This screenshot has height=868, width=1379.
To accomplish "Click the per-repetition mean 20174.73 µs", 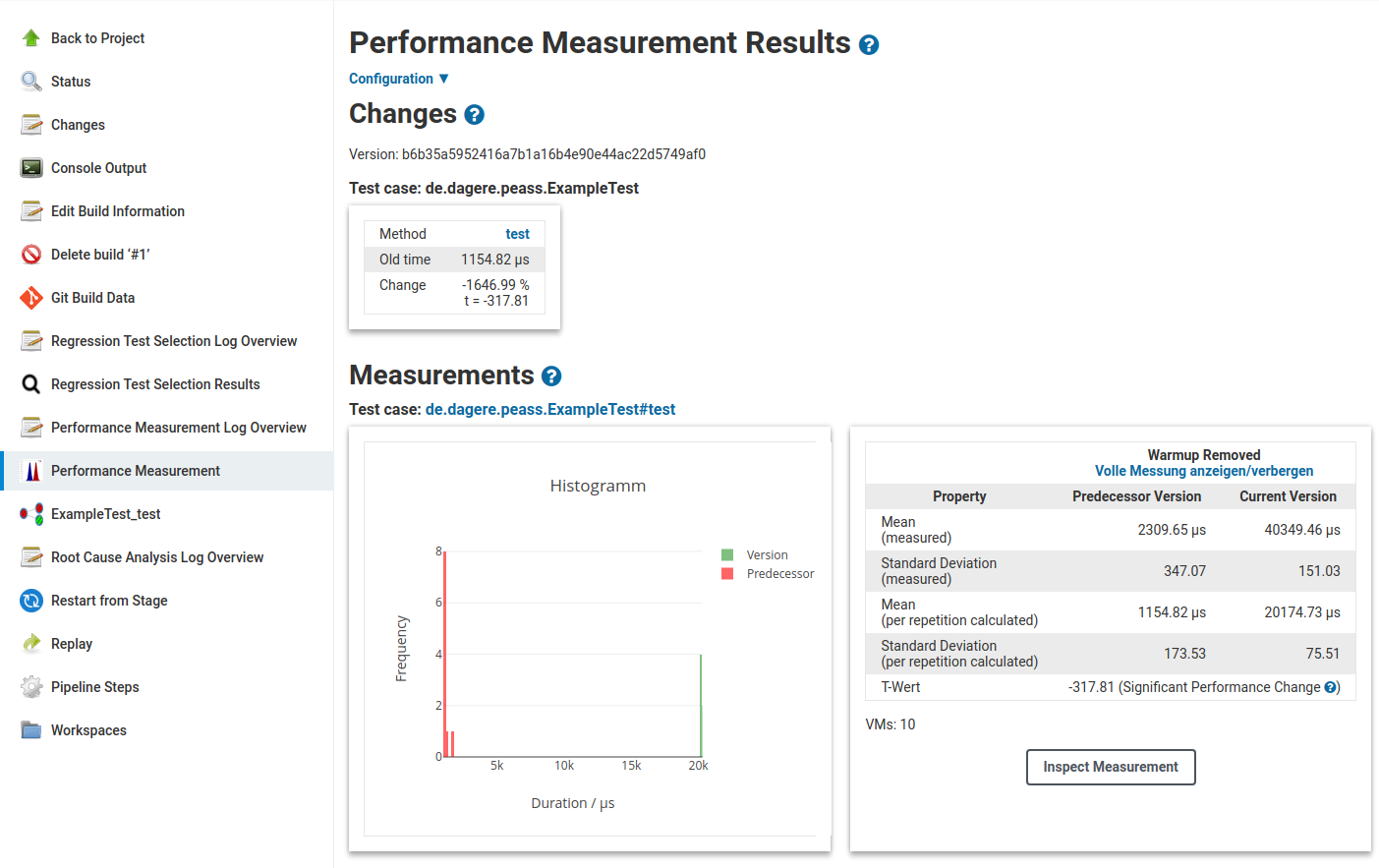I will click(x=1302, y=612).
